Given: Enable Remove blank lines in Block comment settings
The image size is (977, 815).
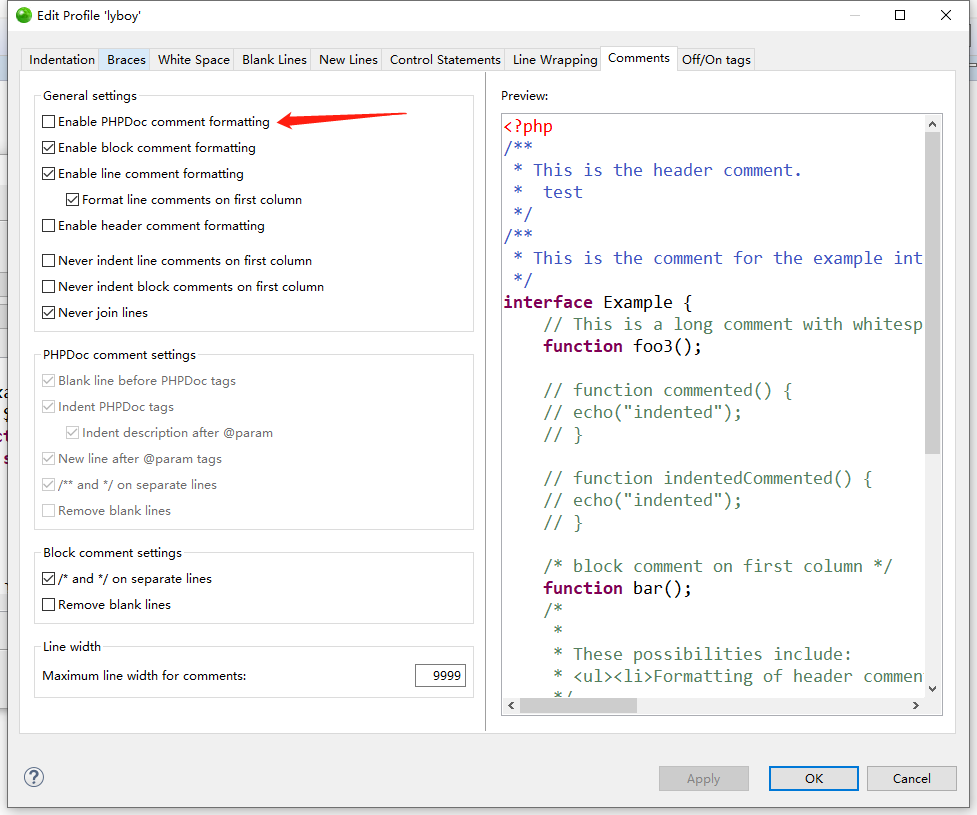Looking at the screenshot, I should [x=49, y=605].
